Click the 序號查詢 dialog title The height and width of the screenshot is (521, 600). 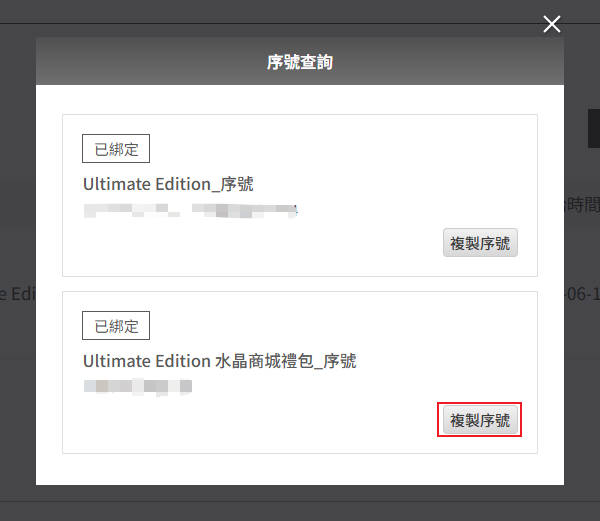(x=299, y=62)
